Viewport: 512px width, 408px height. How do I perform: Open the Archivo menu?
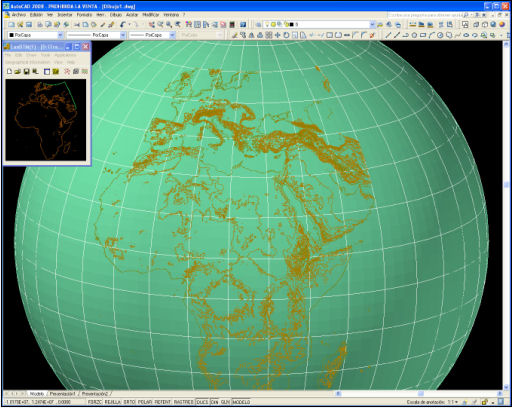point(18,15)
